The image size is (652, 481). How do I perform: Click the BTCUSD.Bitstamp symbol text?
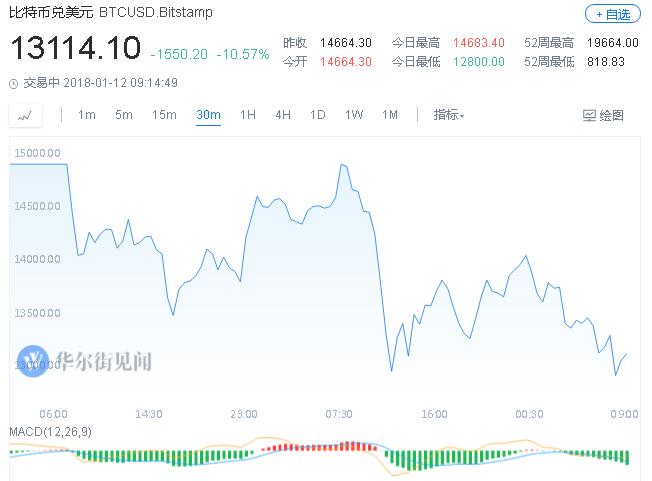tap(162, 15)
